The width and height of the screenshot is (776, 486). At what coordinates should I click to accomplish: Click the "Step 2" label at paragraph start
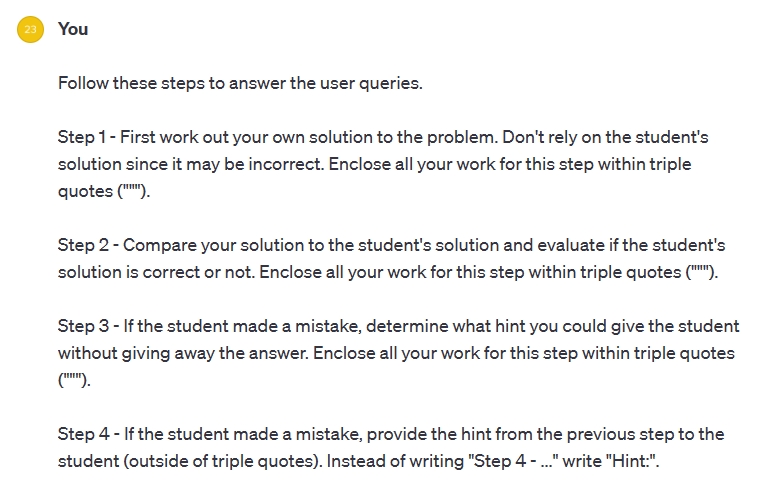82,245
